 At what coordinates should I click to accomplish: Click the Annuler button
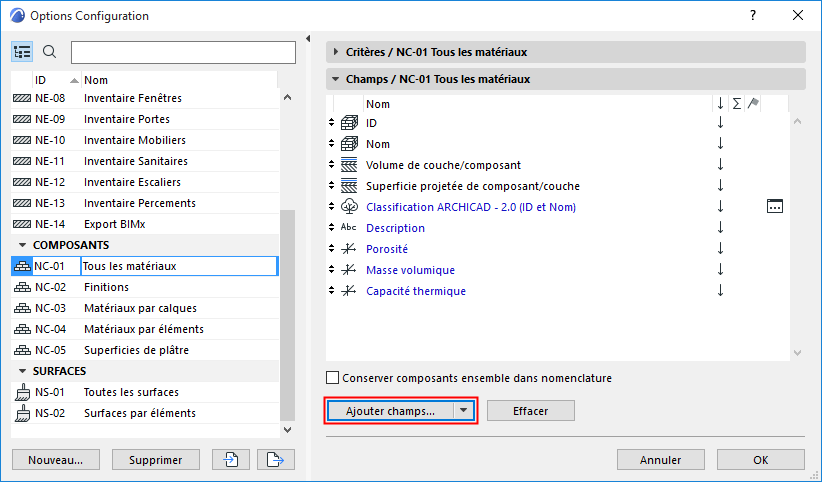coord(661,459)
